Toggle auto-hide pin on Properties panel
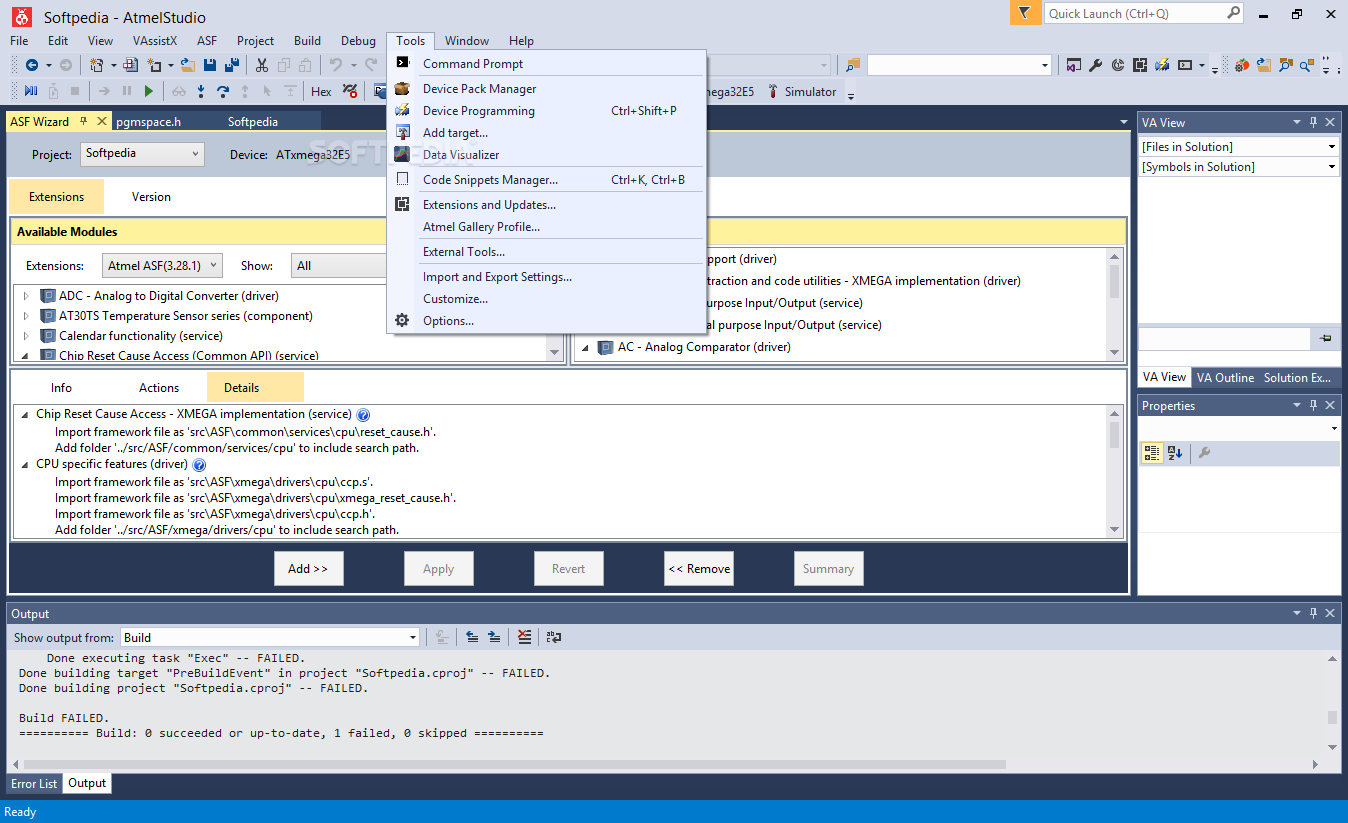Viewport: 1348px width, 823px height. pos(1314,405)
